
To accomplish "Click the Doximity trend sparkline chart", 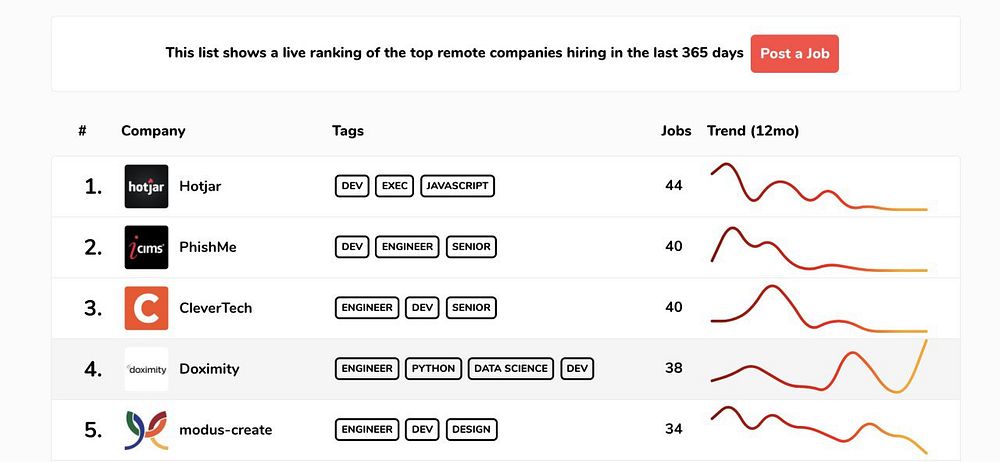I will click(x=819, y=369).
